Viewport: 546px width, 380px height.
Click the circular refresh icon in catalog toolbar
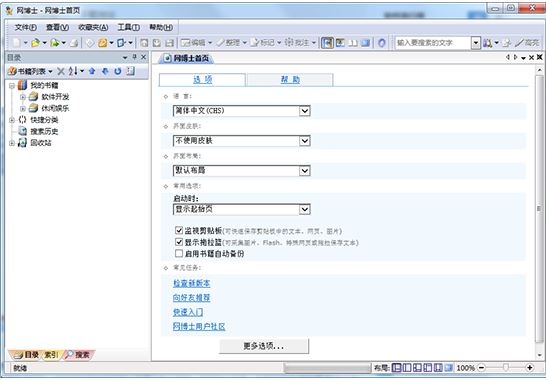tap(118, 71)
